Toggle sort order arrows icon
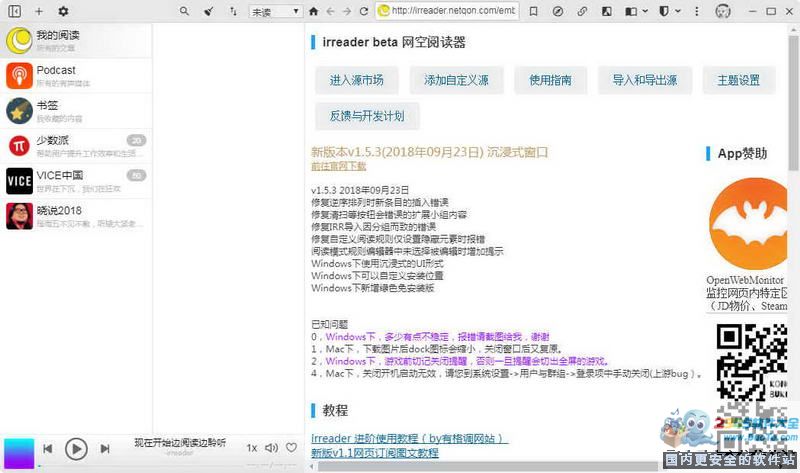The height and width of the screenshot is (473, 800). point(233,11)
